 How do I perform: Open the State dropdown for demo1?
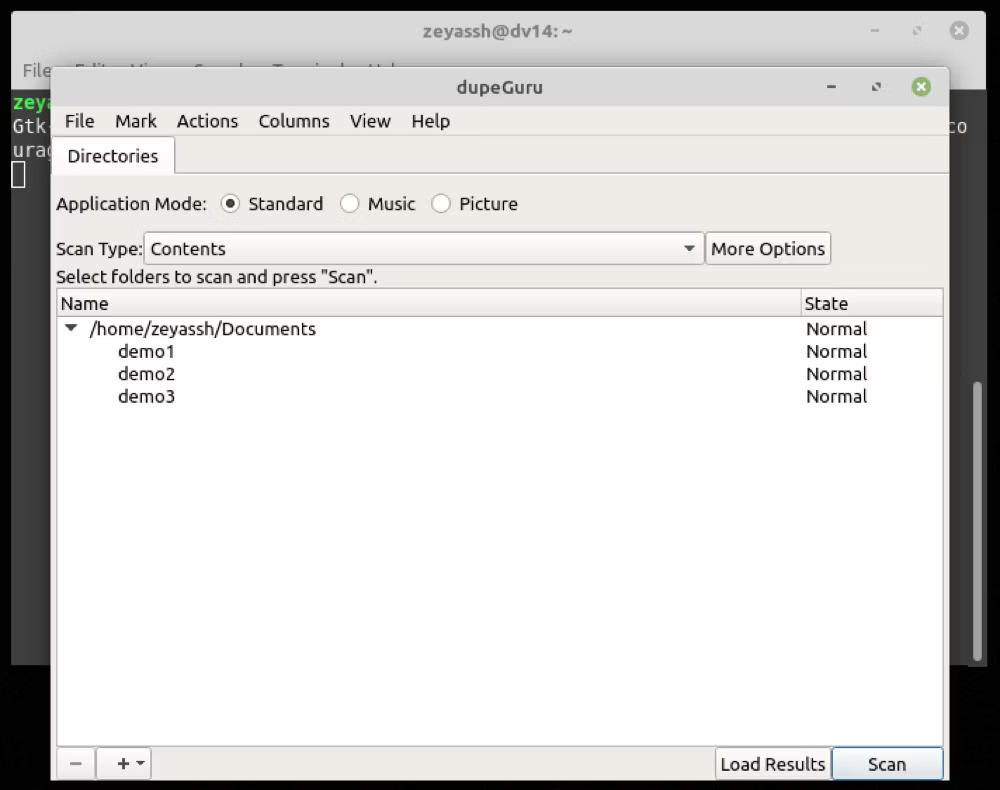tap(836, 352)
